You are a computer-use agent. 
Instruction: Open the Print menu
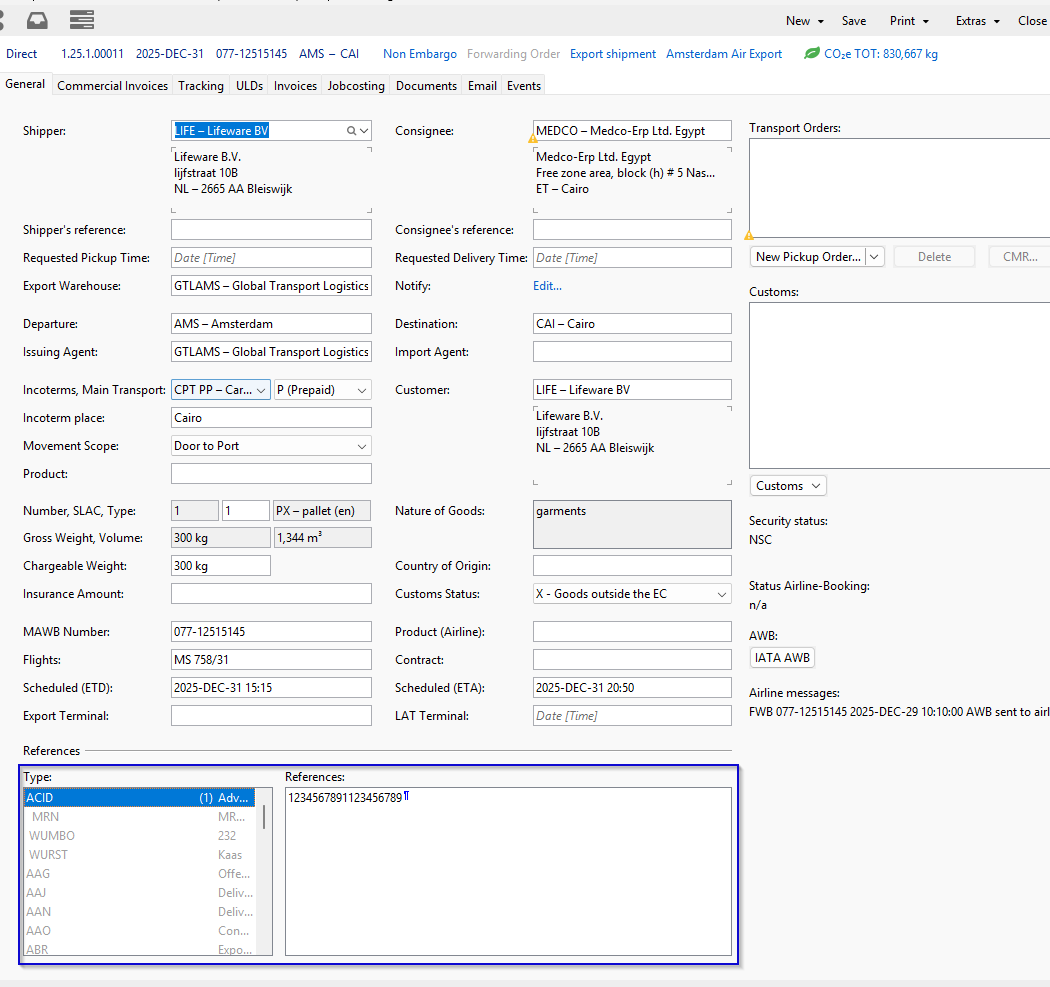[909, 21]
